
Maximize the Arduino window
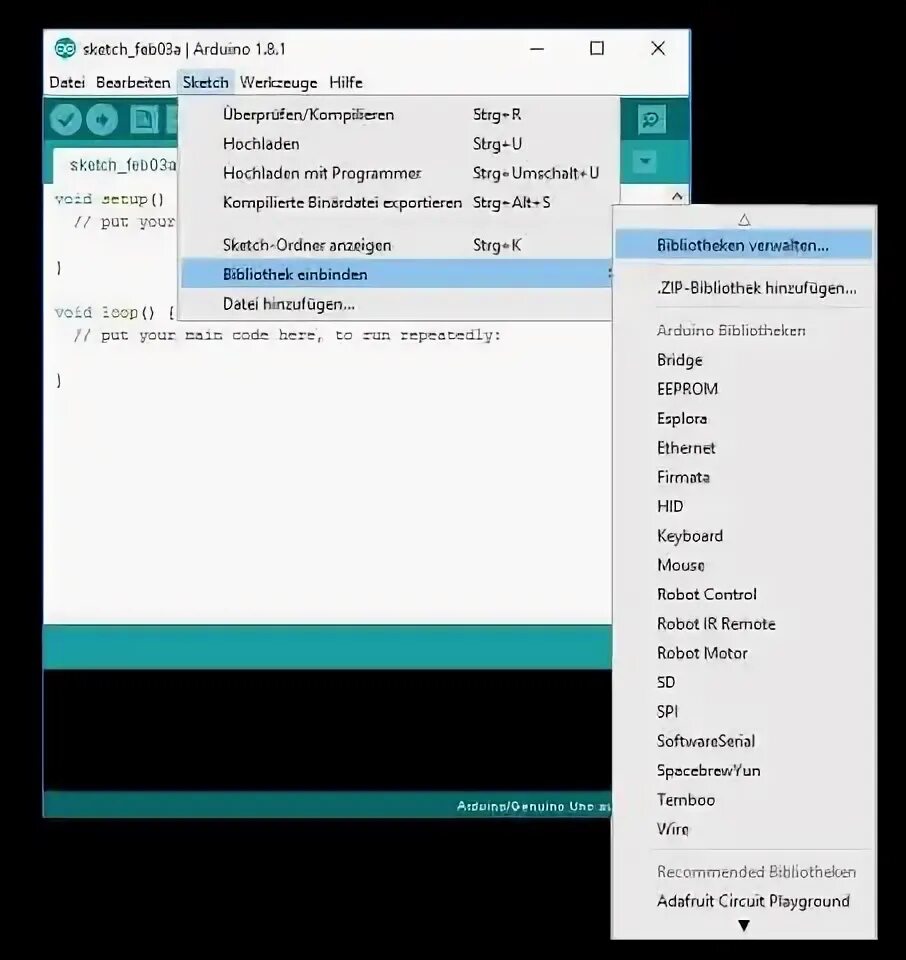pyautogui.click(x=597, y=48)
